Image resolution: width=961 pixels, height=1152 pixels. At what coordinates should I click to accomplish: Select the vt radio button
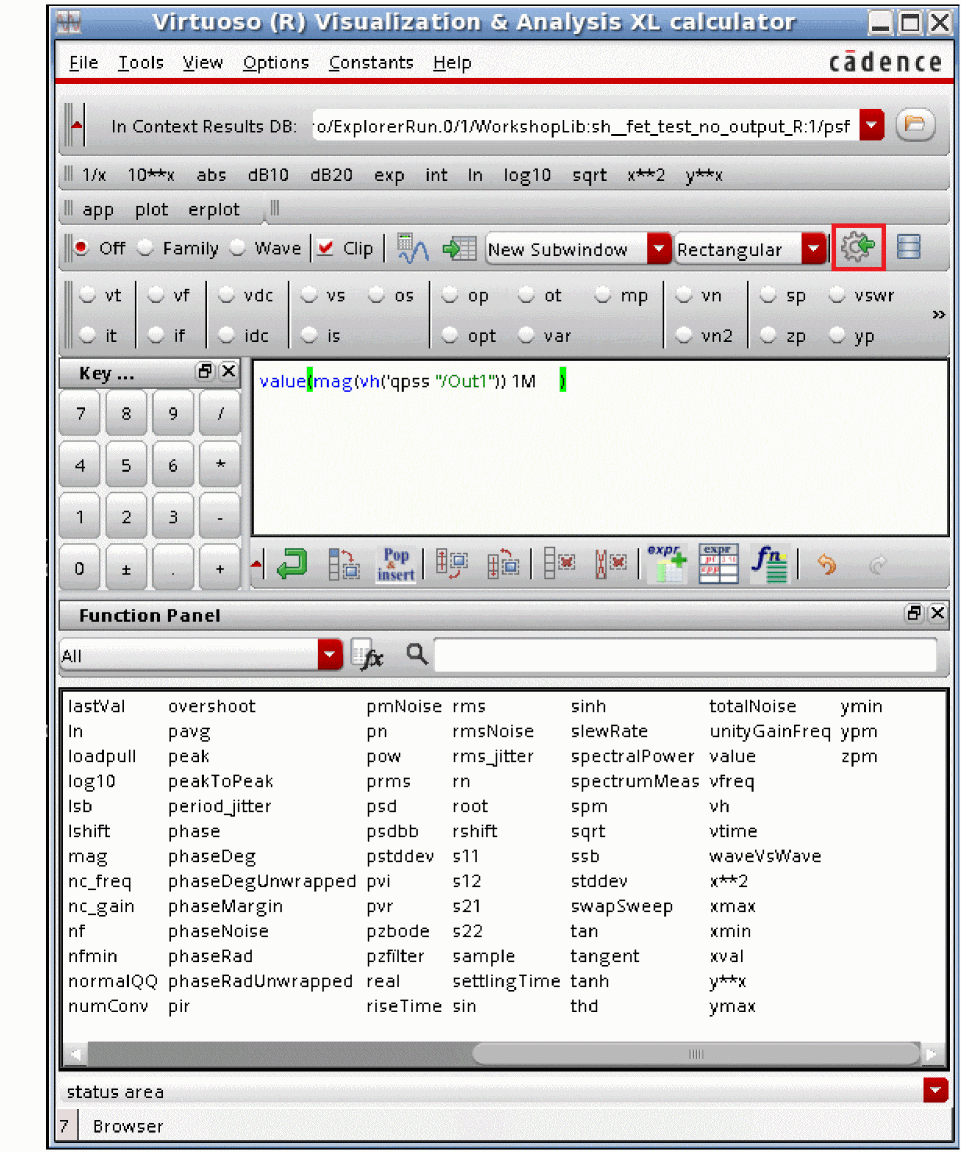[89, 296]
